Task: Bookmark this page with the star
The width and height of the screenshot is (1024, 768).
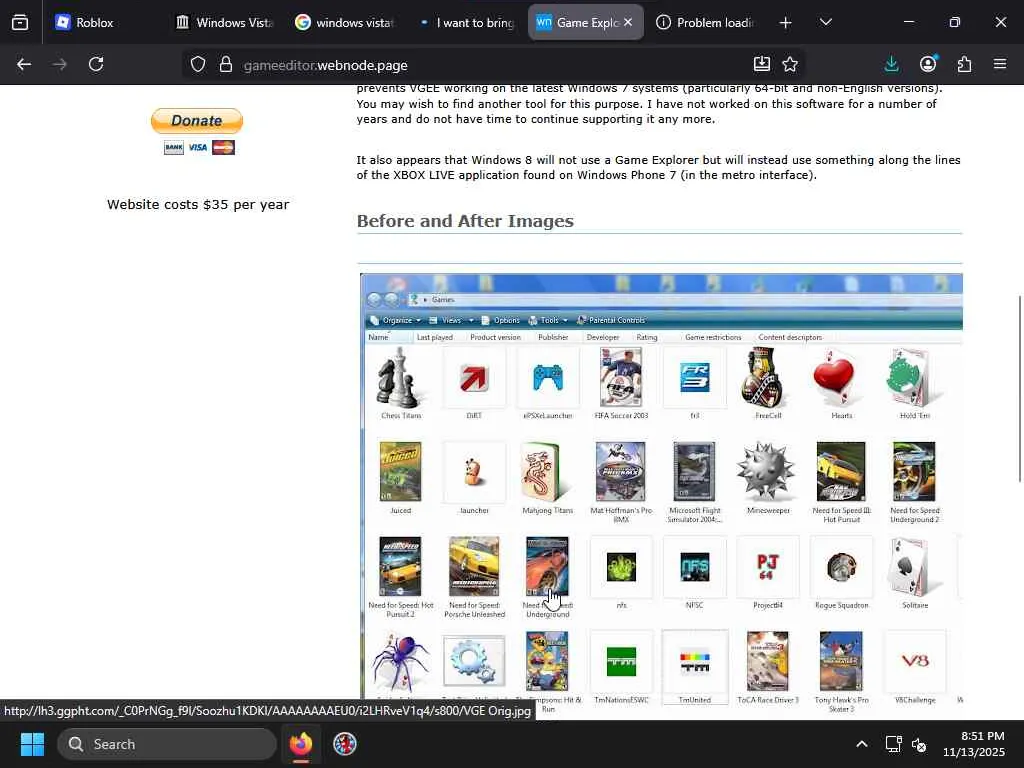Action: pyautogui.click(x=790, y=64)
